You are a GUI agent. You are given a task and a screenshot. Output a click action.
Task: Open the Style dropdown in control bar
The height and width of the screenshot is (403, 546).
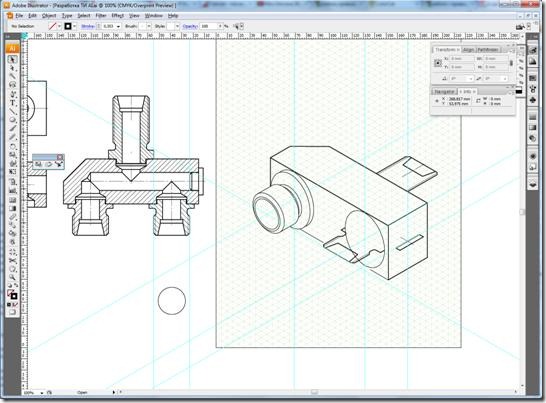(x=177, y=26)
